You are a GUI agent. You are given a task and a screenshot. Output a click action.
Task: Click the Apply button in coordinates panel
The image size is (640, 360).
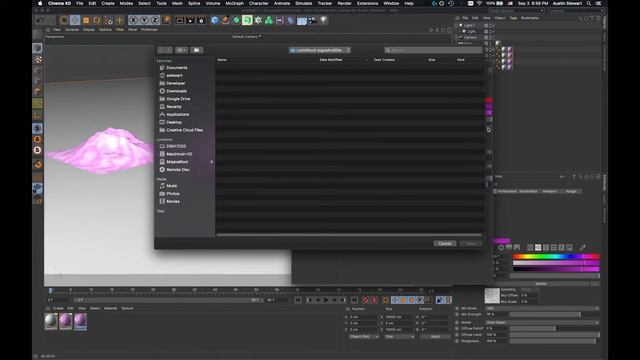pyautogui.click(x=435, y=337)
